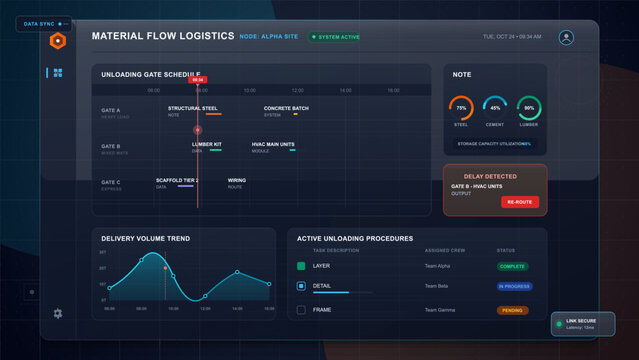Click the Complete status badge

tap(512, 266)
